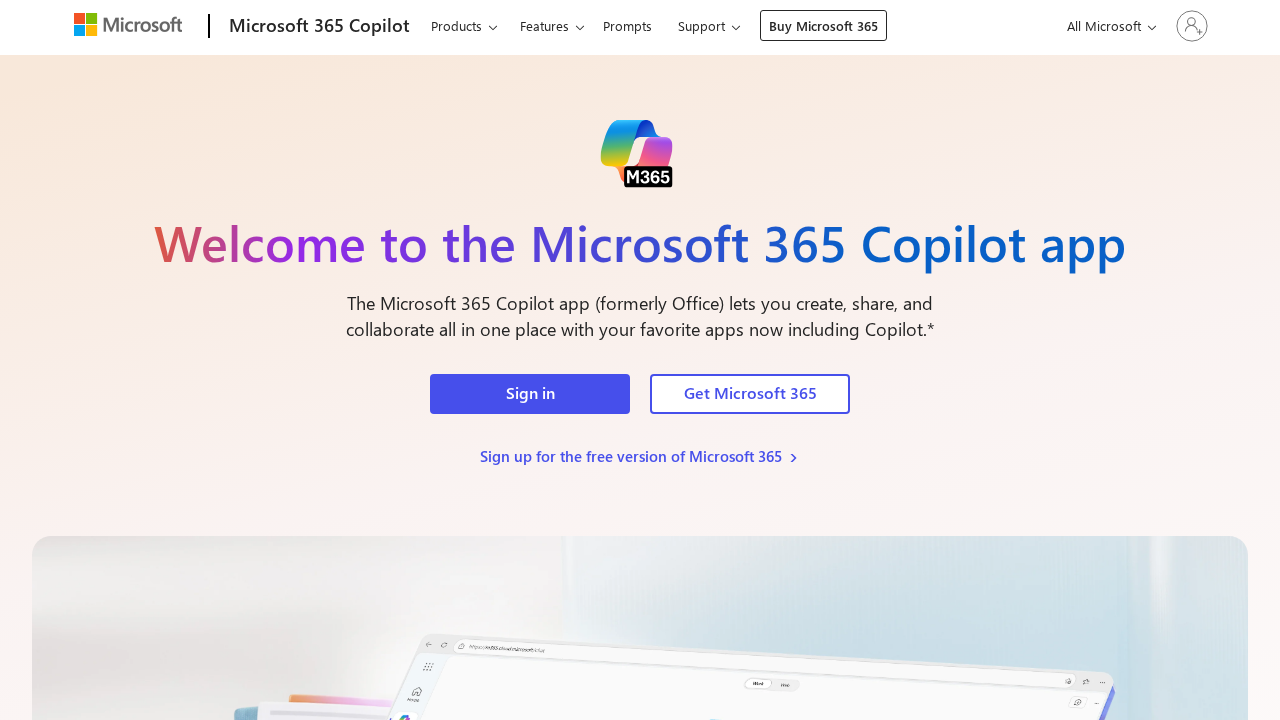Click the Features dropdown chevron icon
Viewport: 1280px width, 720px height.
(578, 26)
